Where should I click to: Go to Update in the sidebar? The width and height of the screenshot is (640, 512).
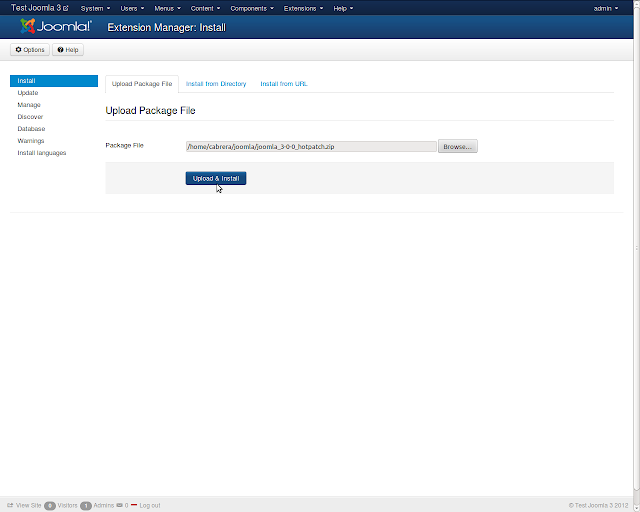pyautogui.click(x=28, y=93)
